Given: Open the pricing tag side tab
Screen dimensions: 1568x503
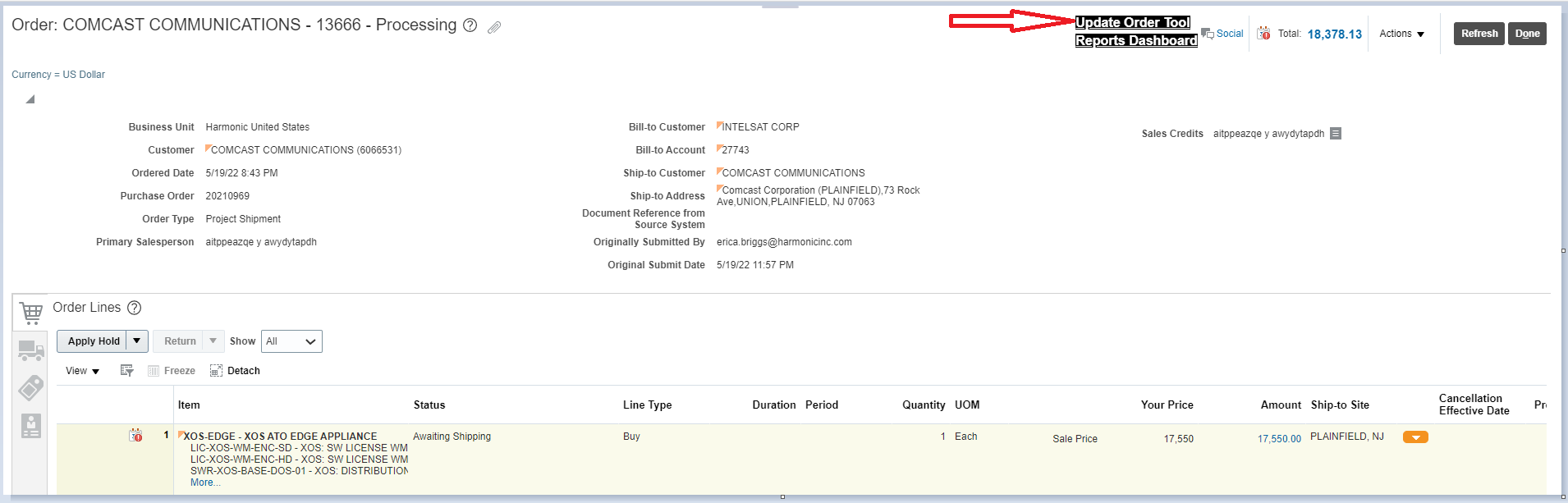Looking at the screenshot, I should coord(31,388).
